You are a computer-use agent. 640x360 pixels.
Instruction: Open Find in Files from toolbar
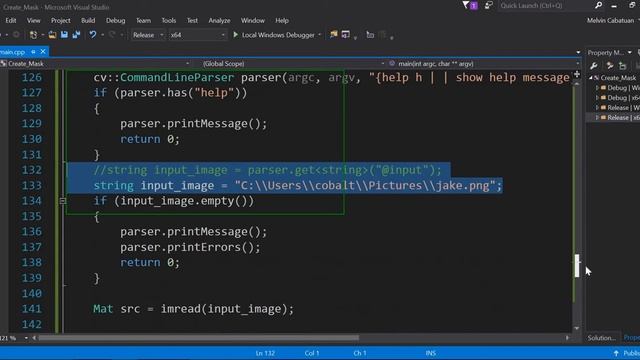point(334,35)
